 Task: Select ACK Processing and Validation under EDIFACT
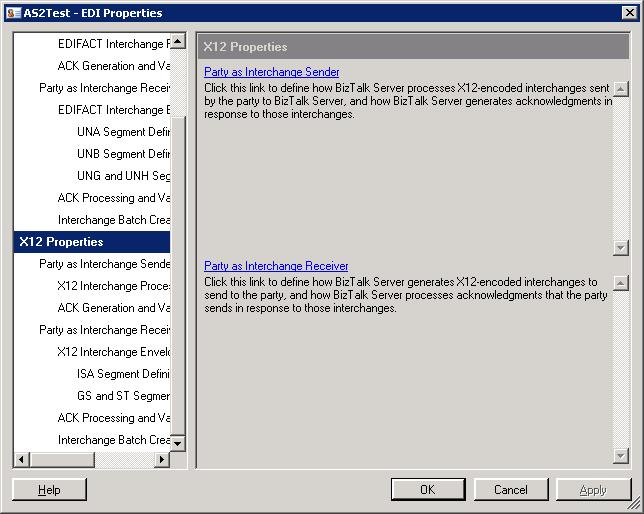(x=114, y=198)
